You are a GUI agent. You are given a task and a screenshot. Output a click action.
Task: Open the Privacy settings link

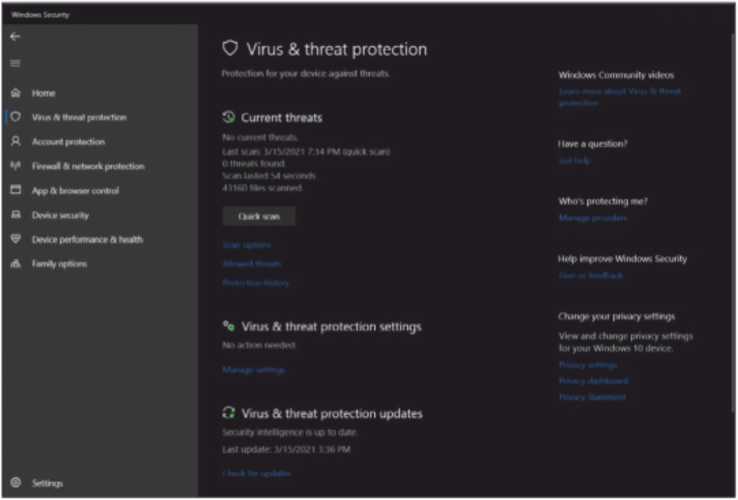pos(588,365)
